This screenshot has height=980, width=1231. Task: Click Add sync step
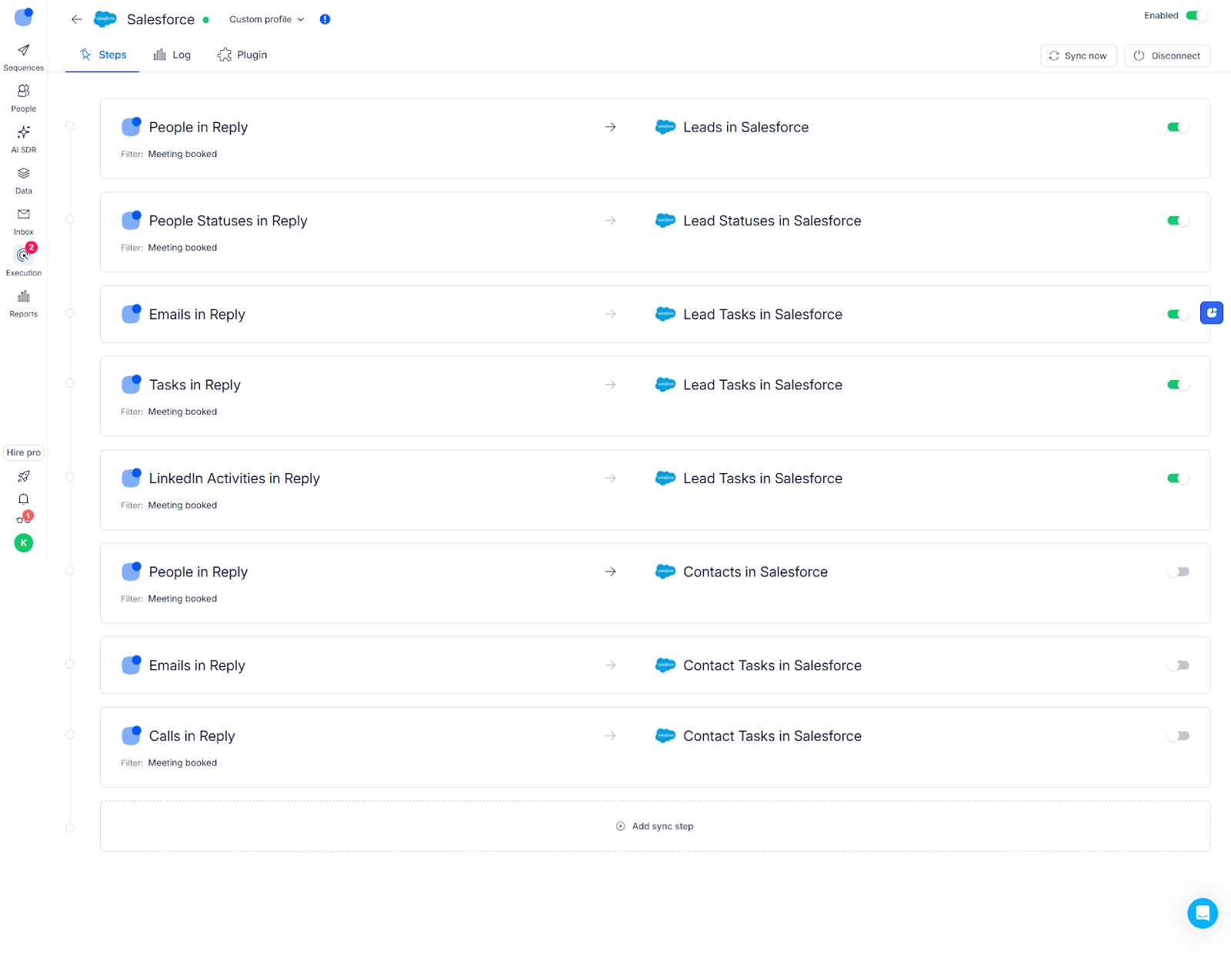[655, 826]
